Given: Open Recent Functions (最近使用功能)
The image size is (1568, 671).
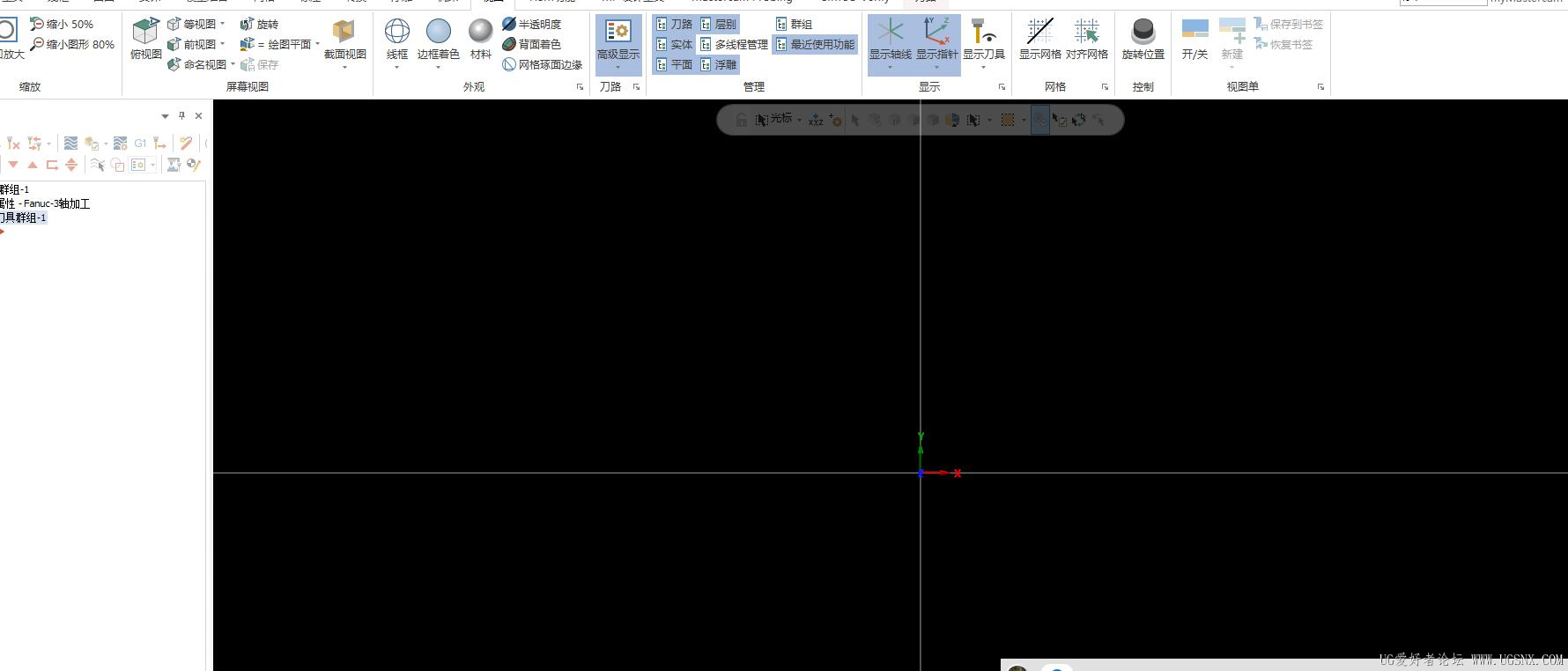Looking at the screenshot, I should click(x=815, y=44).
